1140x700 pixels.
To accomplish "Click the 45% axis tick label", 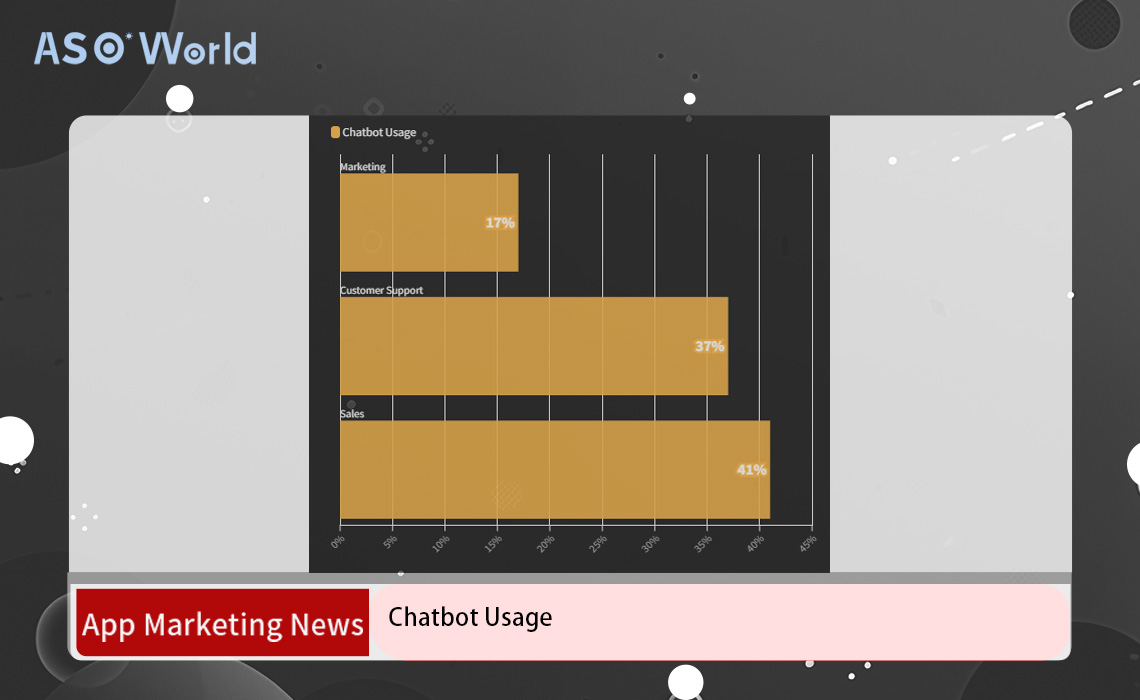I will point(808,544).
